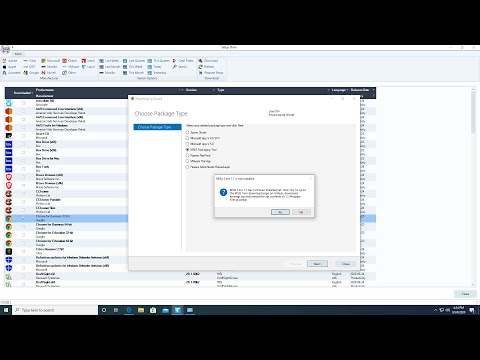
Task: Open File Explorer from taskbar
Action: click(141, 310)
